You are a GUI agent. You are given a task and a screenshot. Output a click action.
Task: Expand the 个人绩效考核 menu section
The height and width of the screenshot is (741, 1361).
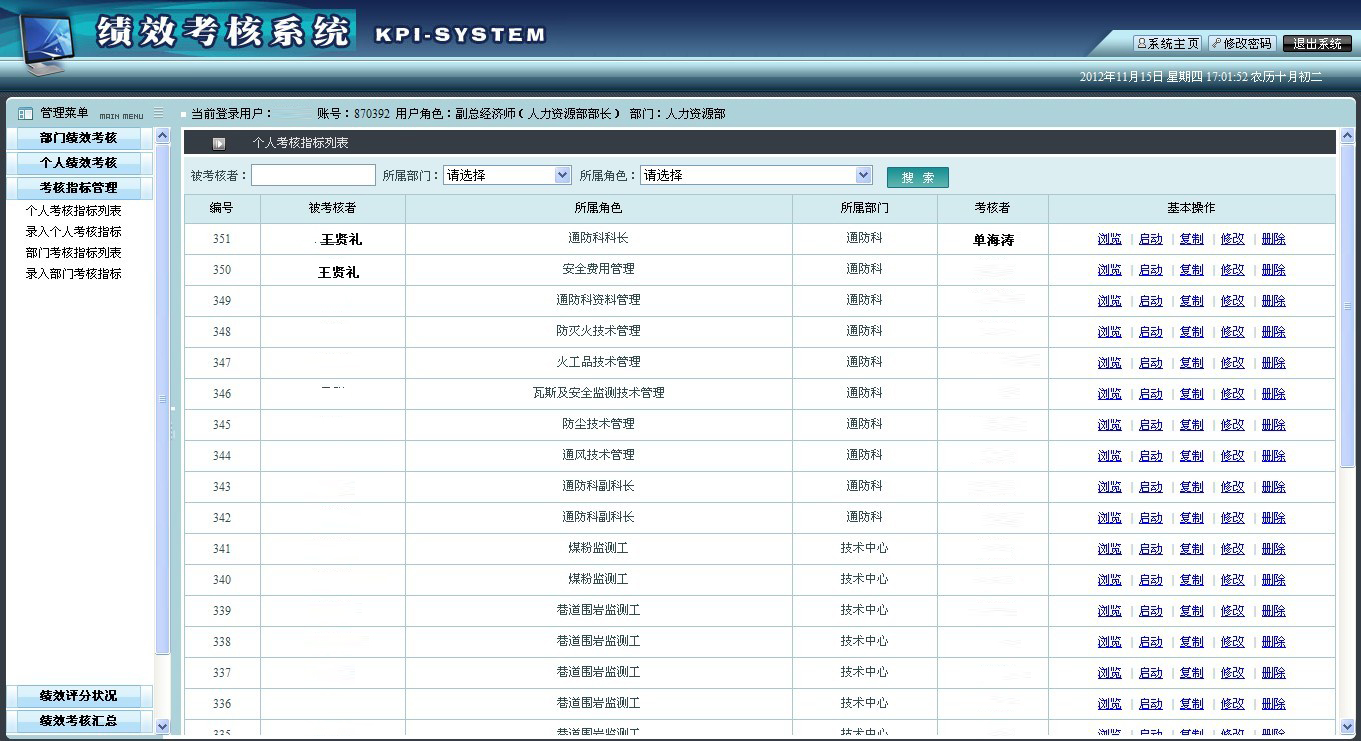coord(79,162)
